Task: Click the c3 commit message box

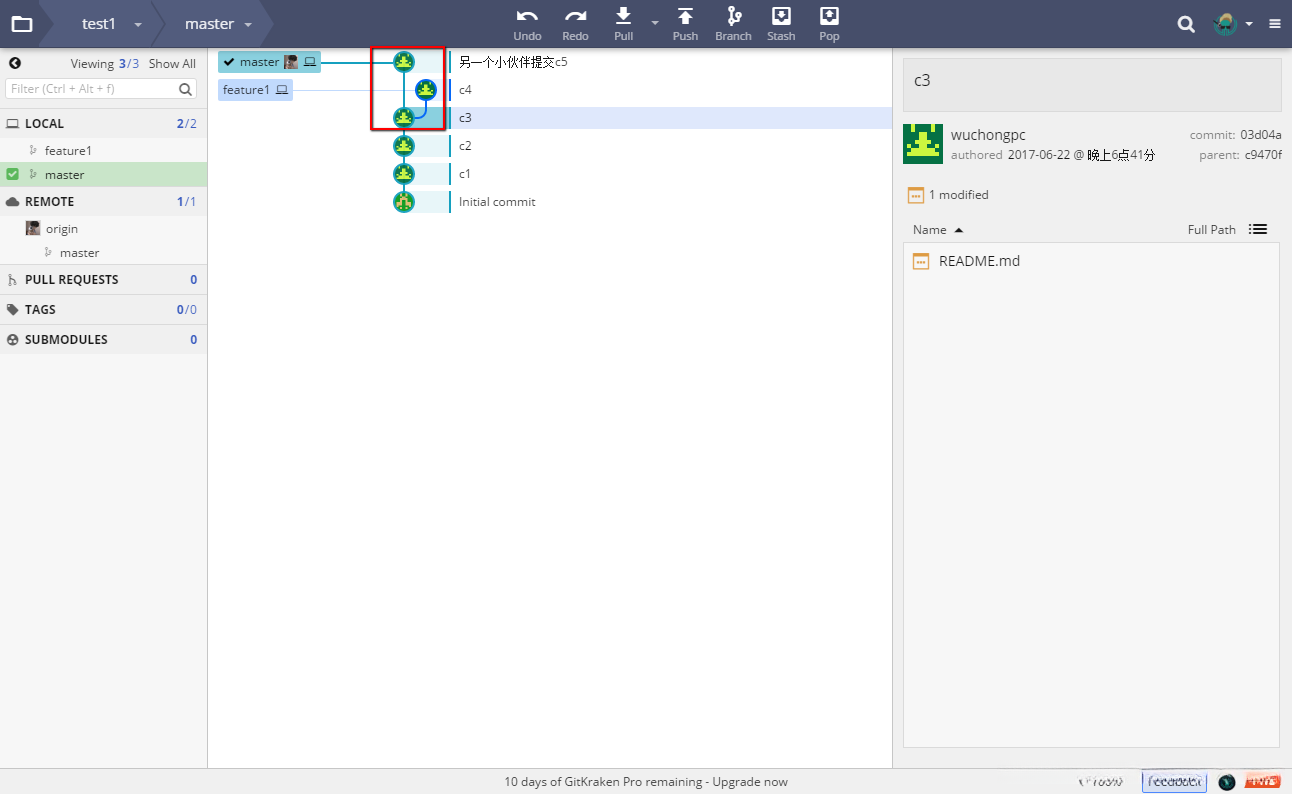Action: [x=1092, y=84]
